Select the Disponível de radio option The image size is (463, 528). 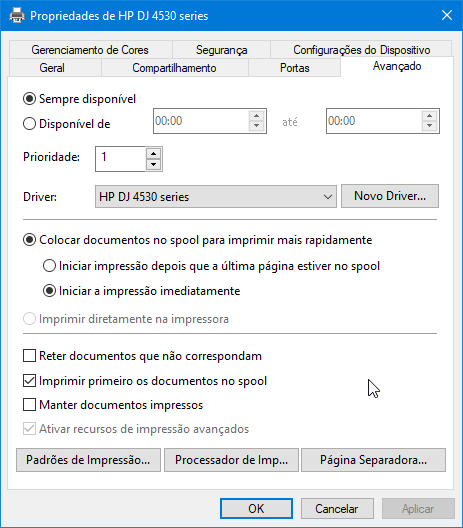click(x=29, y=124)
